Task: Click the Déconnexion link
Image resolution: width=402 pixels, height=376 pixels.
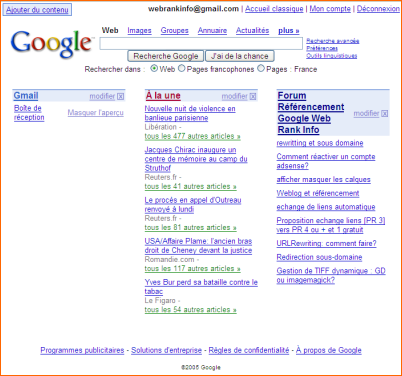Action: (x=378, y=9)
